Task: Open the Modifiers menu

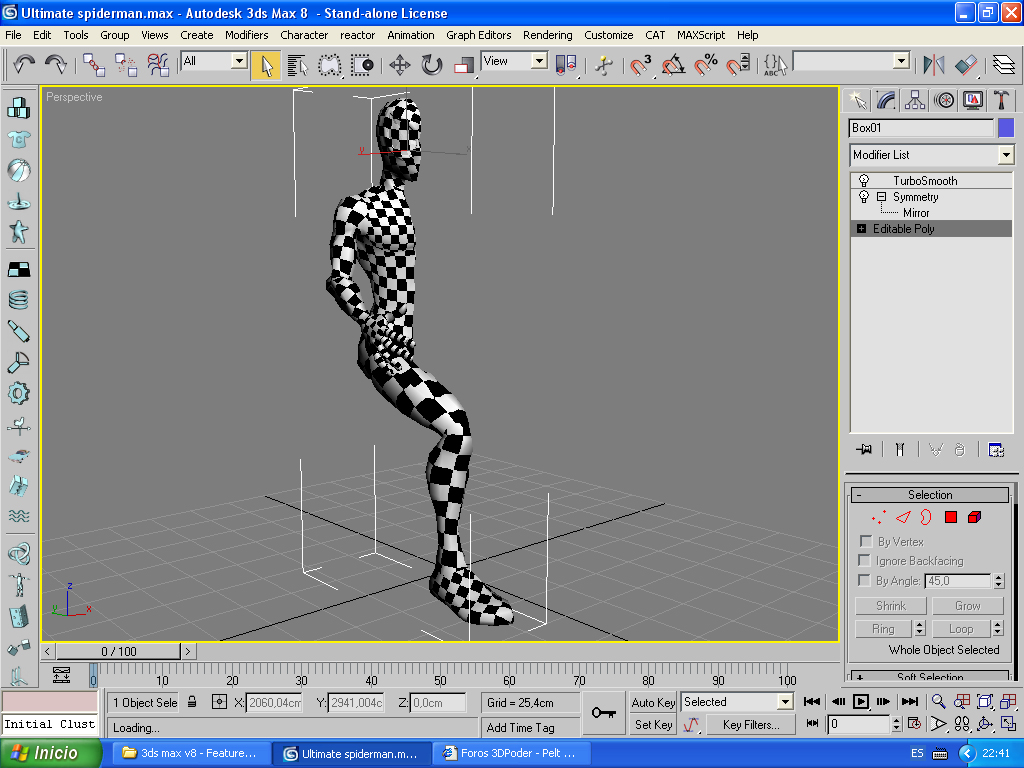Action: pos(246,35)
